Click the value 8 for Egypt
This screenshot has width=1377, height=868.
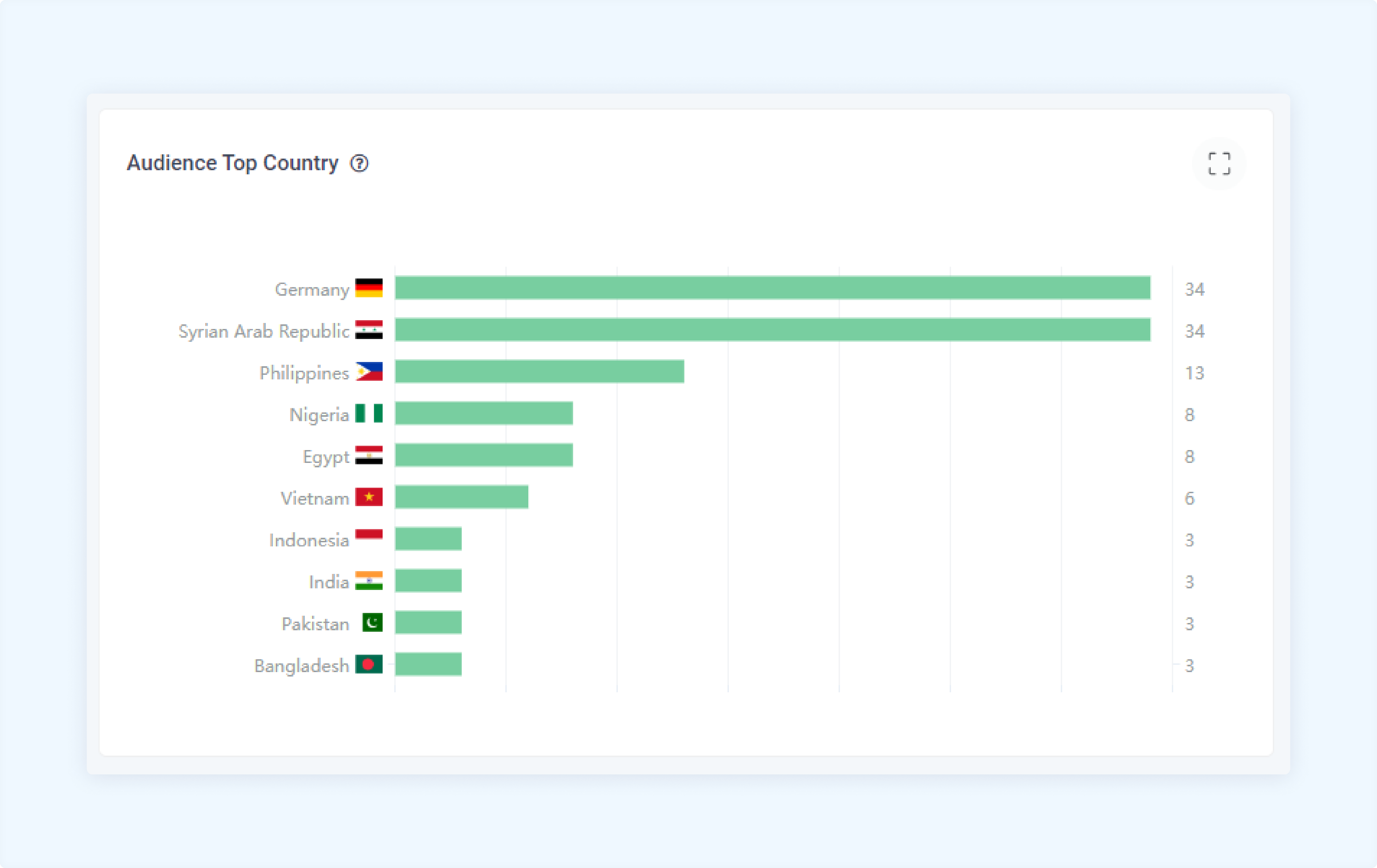[x=1189, y=456]
